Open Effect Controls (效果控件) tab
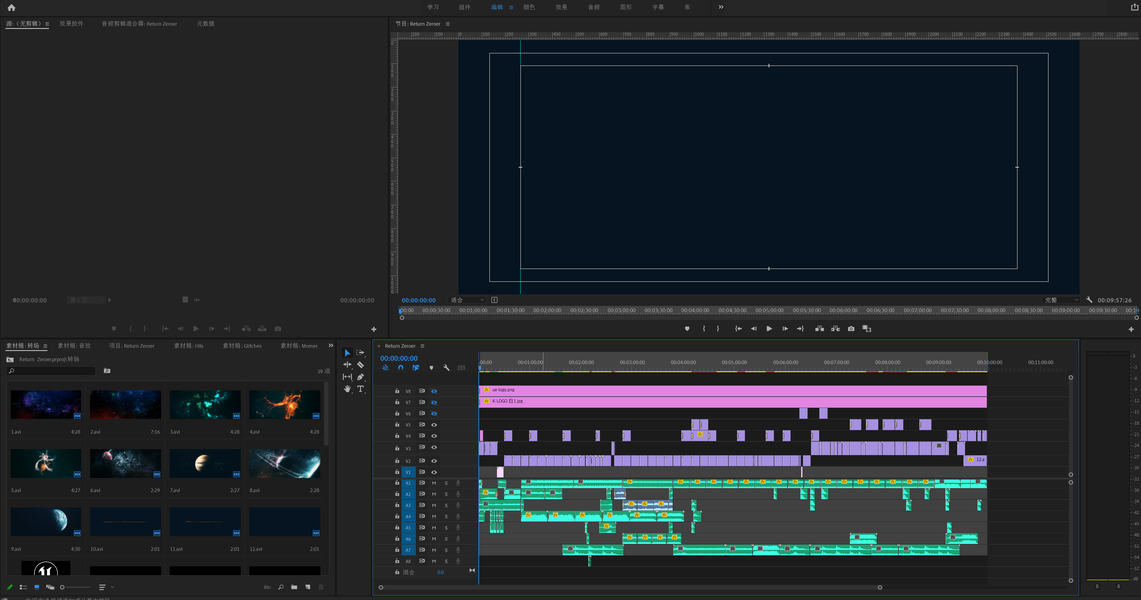 pos(71,24)
